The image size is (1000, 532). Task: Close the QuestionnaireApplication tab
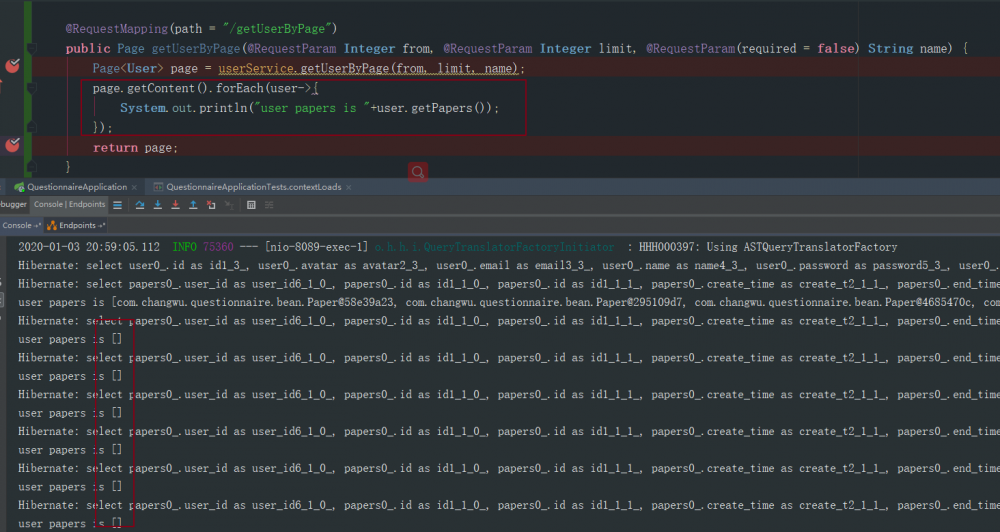tap(135, 187)
